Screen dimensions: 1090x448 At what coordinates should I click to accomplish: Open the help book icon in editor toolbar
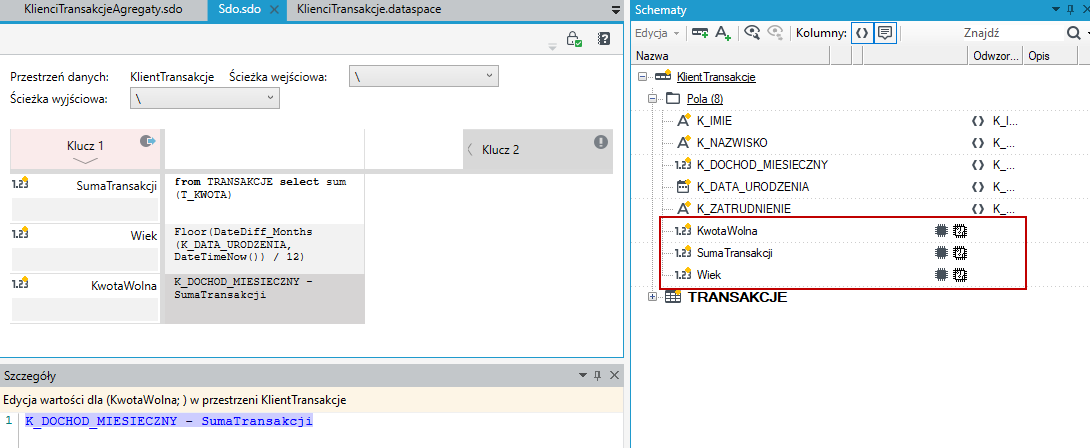(604, 39)
